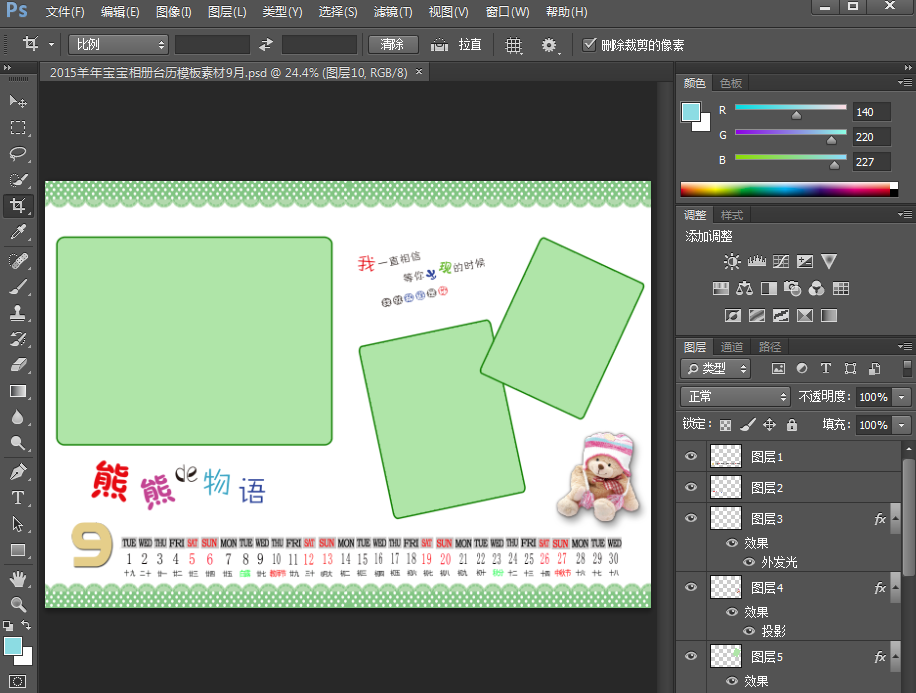Select the Pen tool
The height and width of the screenshot is (693, 916).
18,471
